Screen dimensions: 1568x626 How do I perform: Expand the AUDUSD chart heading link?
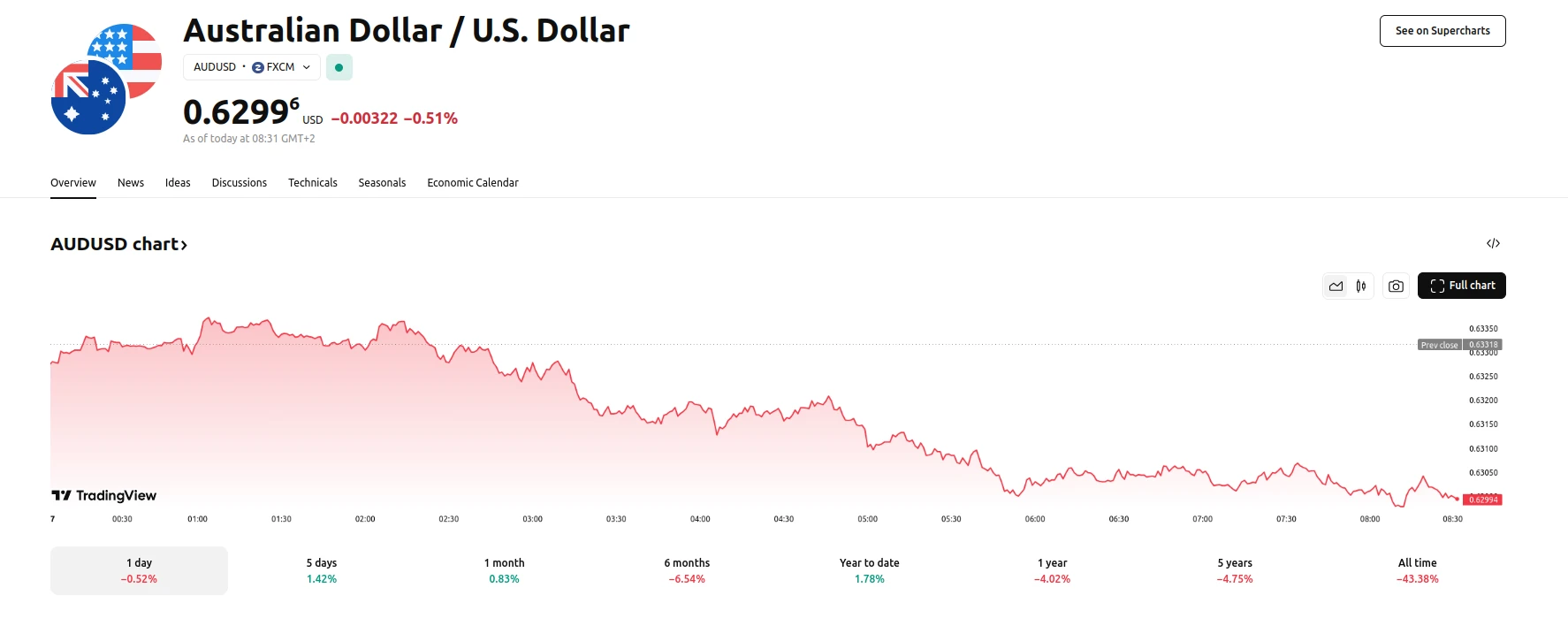click(x=118, y=244)
